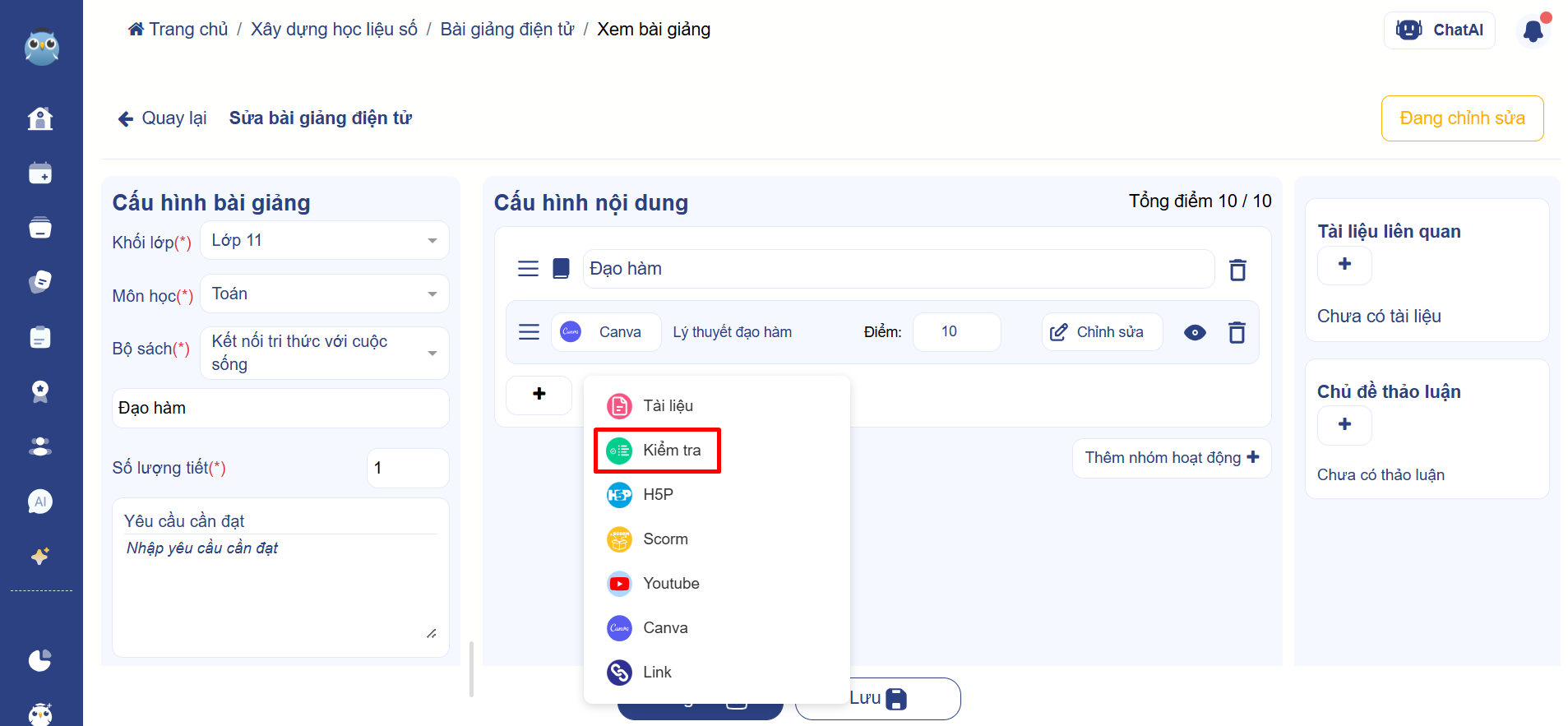This screenshot has height=726, width=1568.
Task: Add a discussion topic with plus icon
Action: (1344, 425)
